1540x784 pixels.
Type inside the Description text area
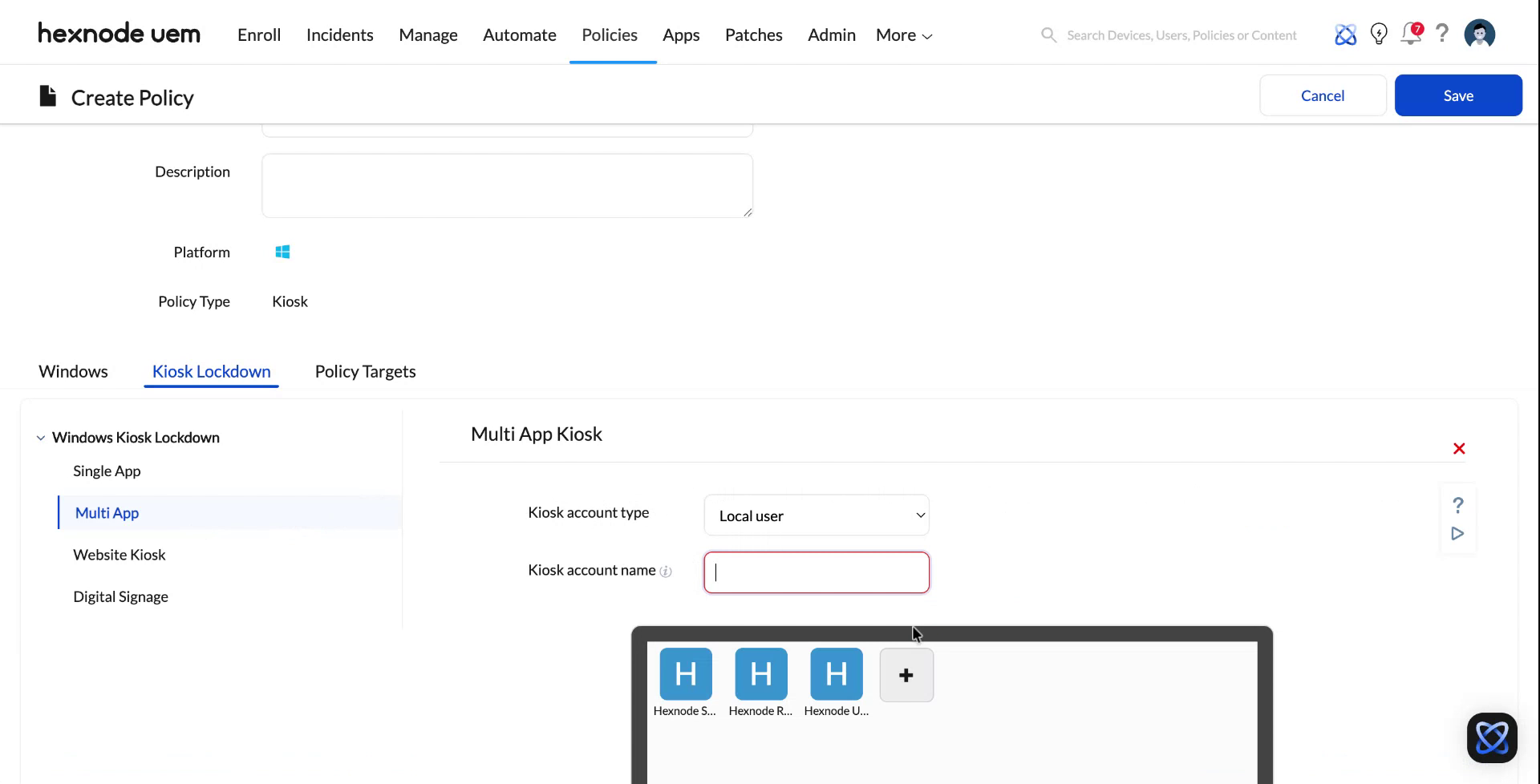[x=507, y=185]
